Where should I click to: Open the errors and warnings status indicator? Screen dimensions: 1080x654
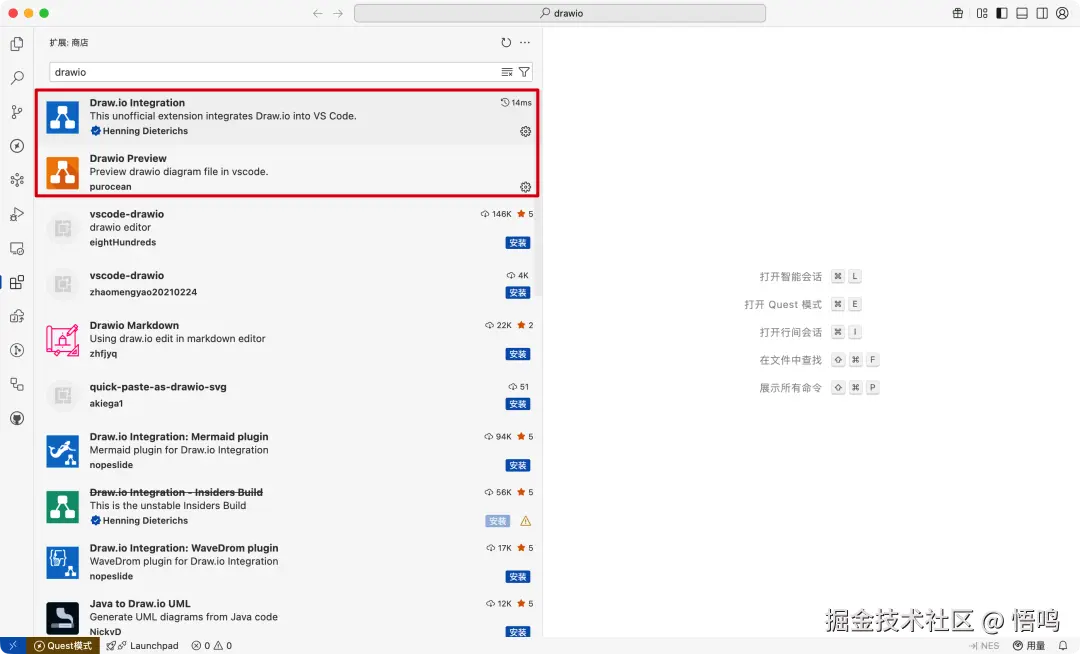coord(211,646)
